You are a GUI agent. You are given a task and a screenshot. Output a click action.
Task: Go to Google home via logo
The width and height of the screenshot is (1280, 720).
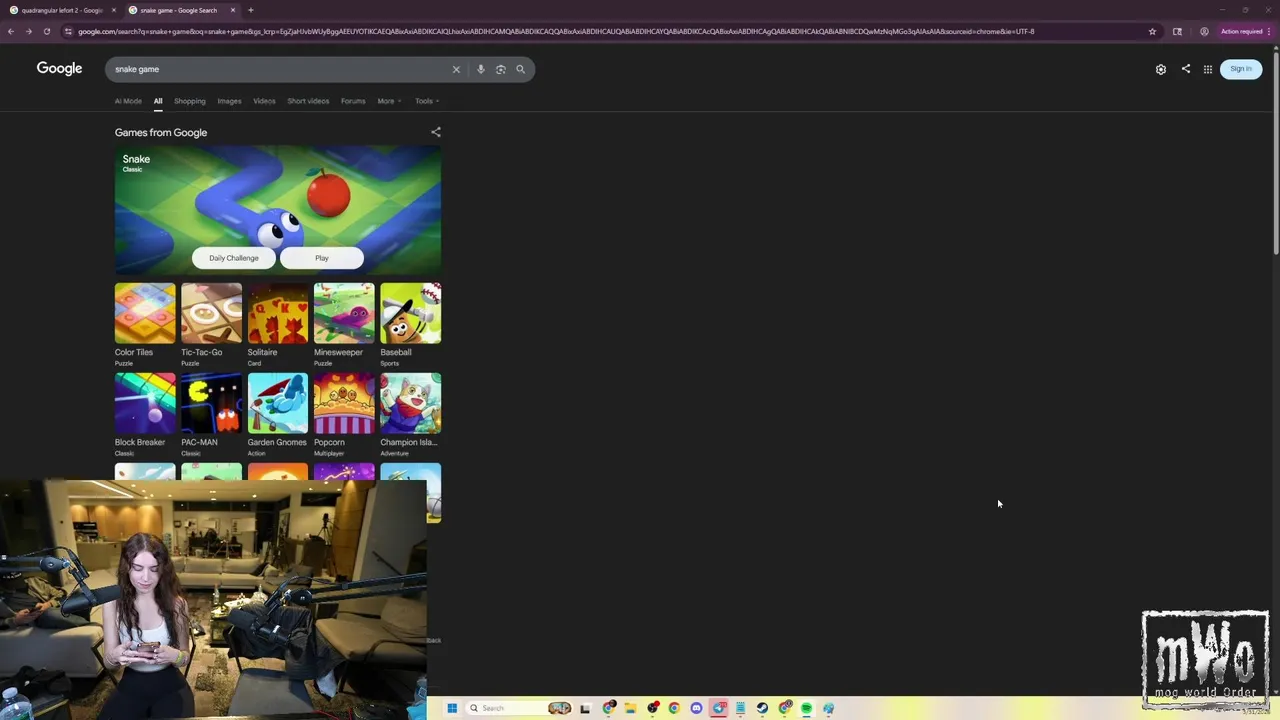(x=59, y=68)
